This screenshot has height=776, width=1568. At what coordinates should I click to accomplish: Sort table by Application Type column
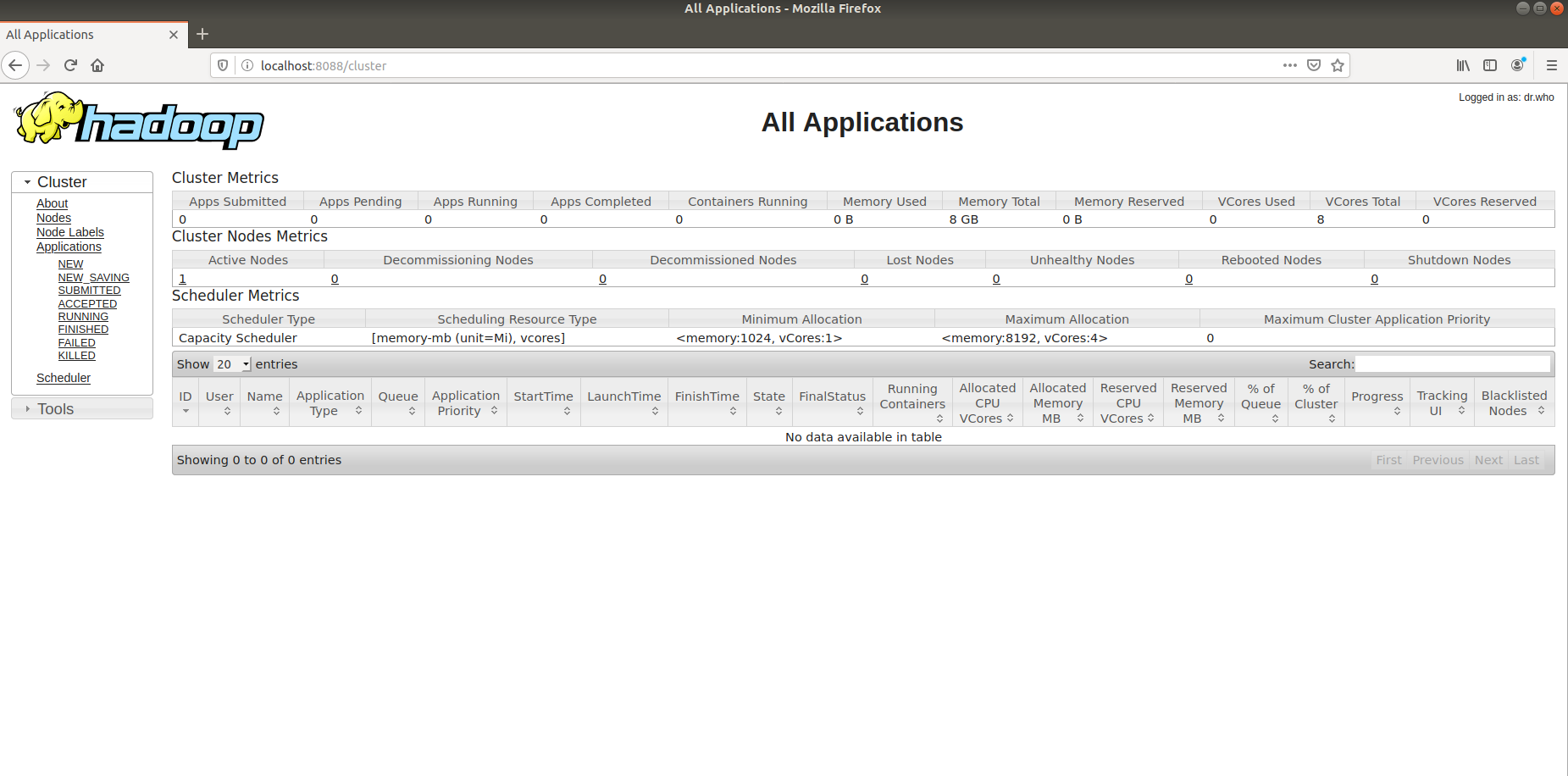[330, 402]
